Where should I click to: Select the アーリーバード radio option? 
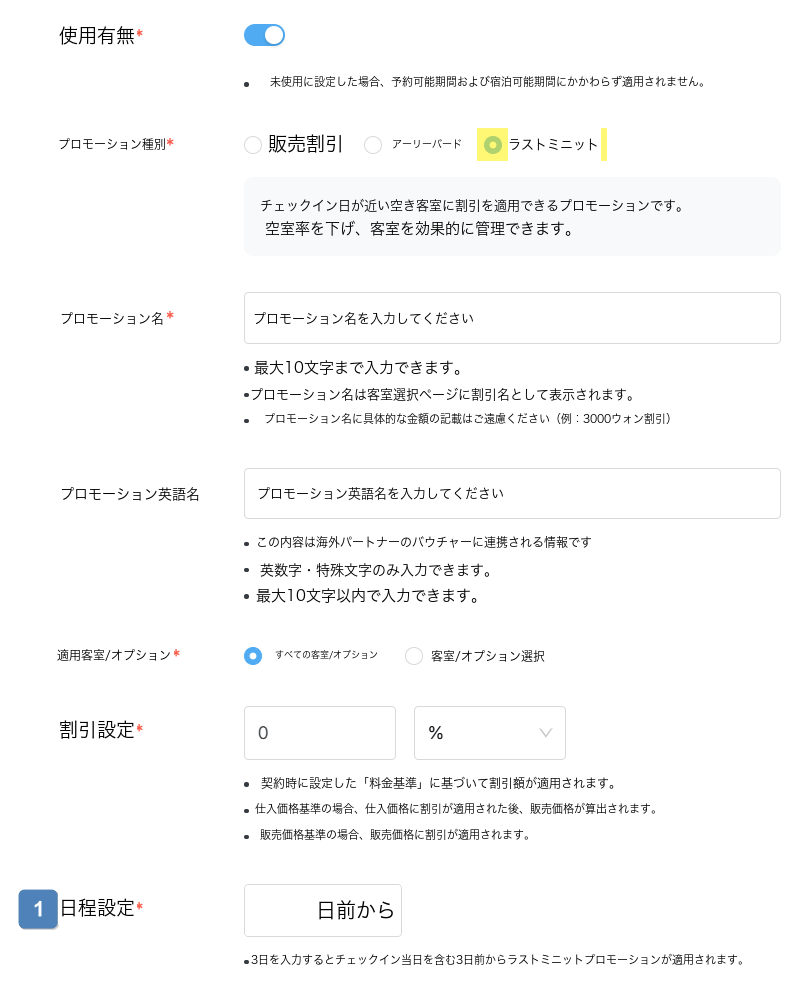point(373,145)
